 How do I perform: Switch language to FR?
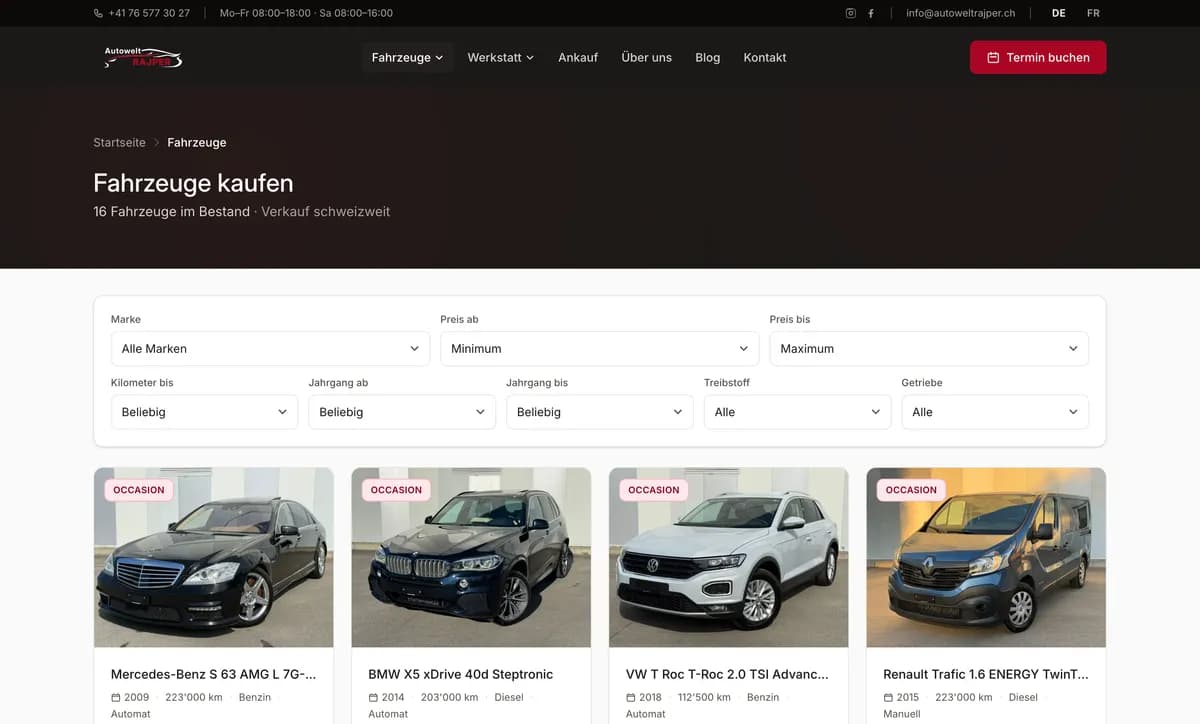pos(1093,13)
